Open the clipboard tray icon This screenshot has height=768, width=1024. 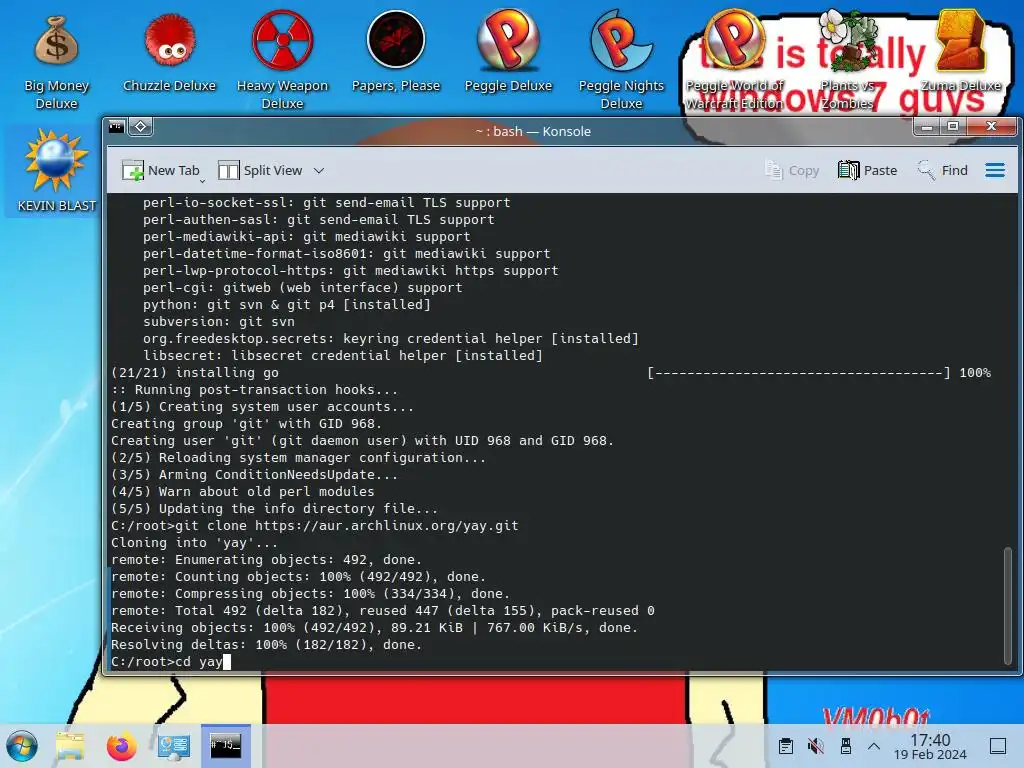click(x=786, y=746)
